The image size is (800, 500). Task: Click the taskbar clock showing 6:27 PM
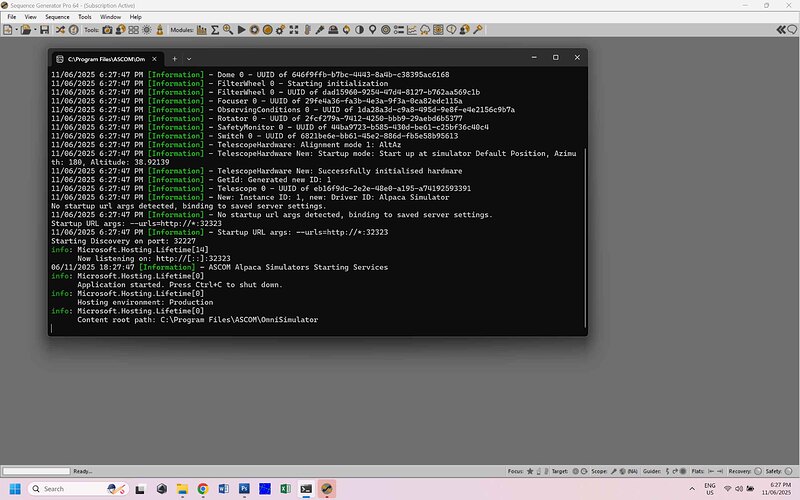click(776, 489)
